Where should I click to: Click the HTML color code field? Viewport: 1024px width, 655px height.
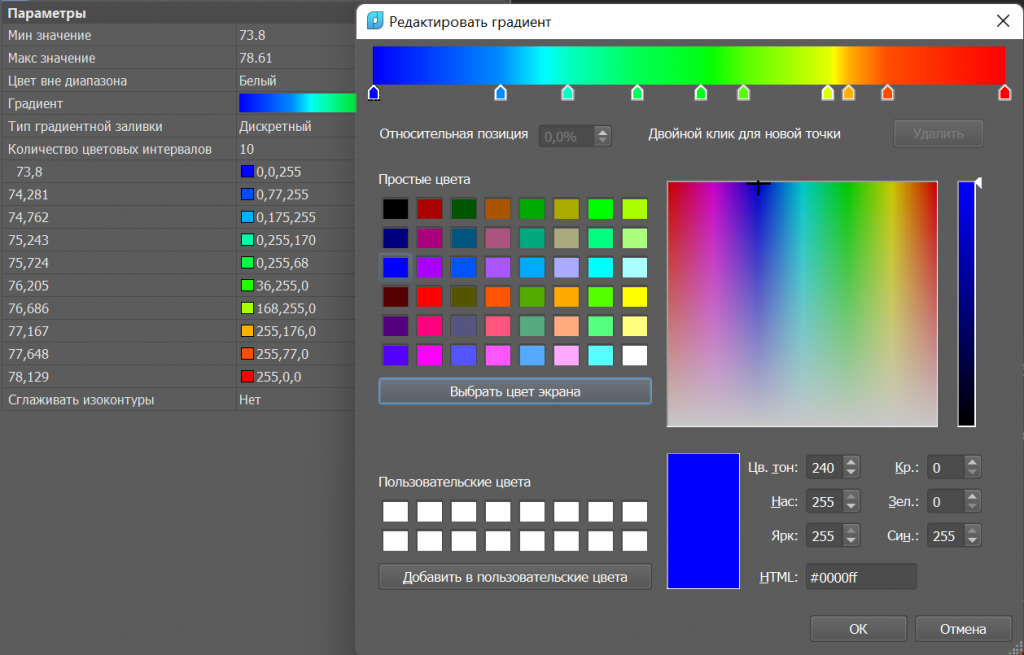(860, 577)
